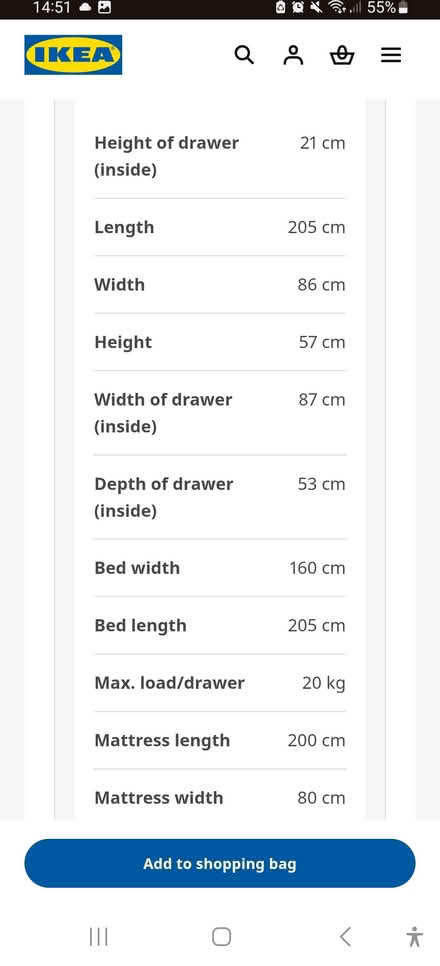This screenshot has height=966, width=440.
Task: Open the shopping basket icon
Action: [342, 55]
